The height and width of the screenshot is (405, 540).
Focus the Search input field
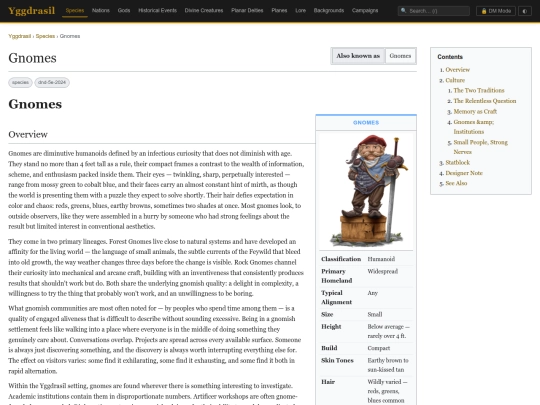click(434, 11)
